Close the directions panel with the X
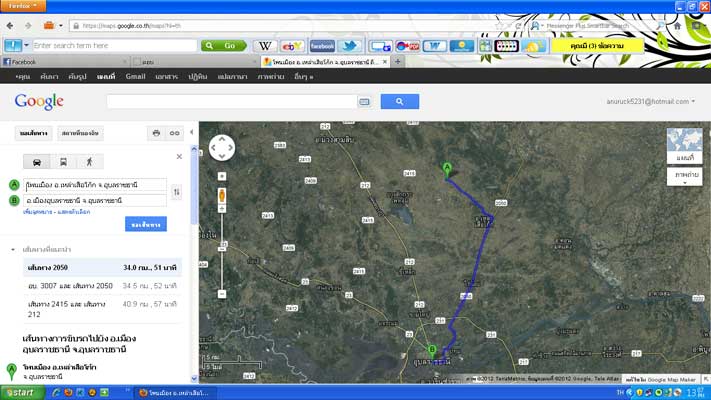711x400 pixels. pyautogui.click(x=180, y=156)
